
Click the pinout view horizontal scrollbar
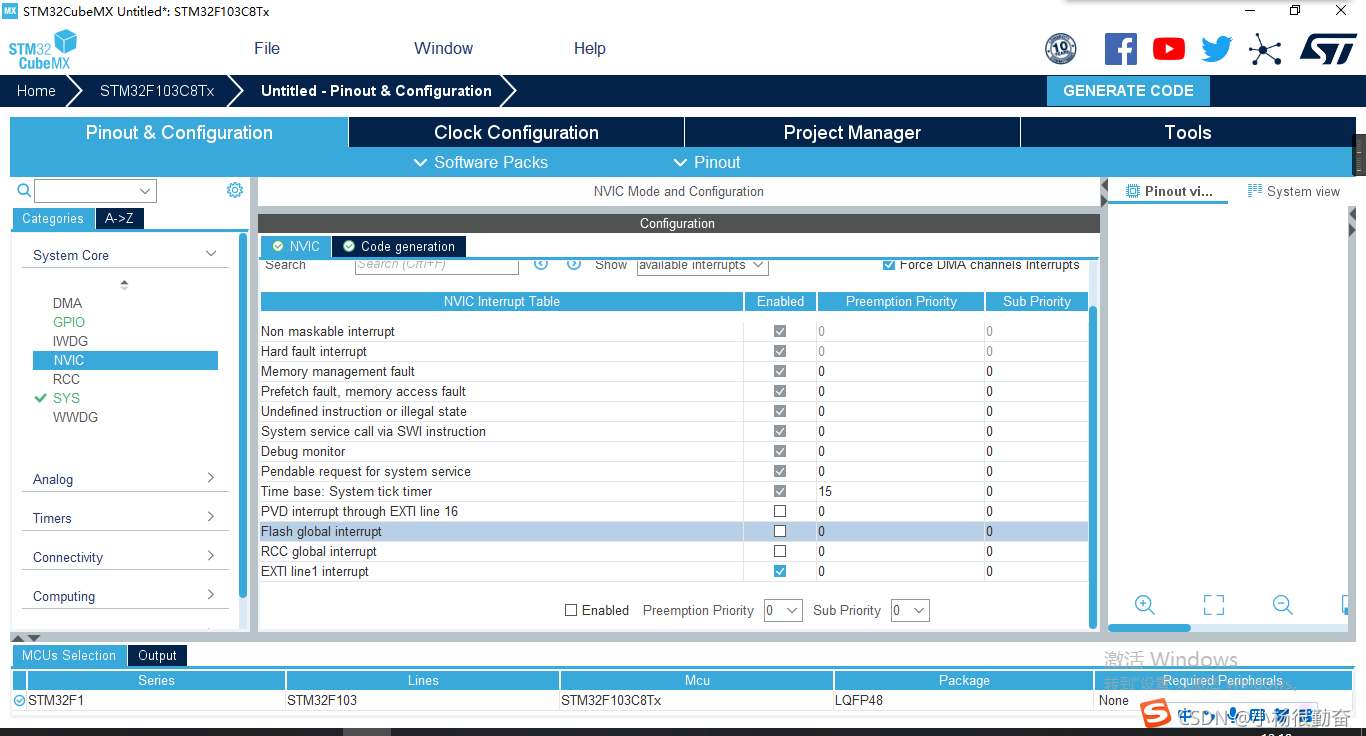tap(1149, 628)
